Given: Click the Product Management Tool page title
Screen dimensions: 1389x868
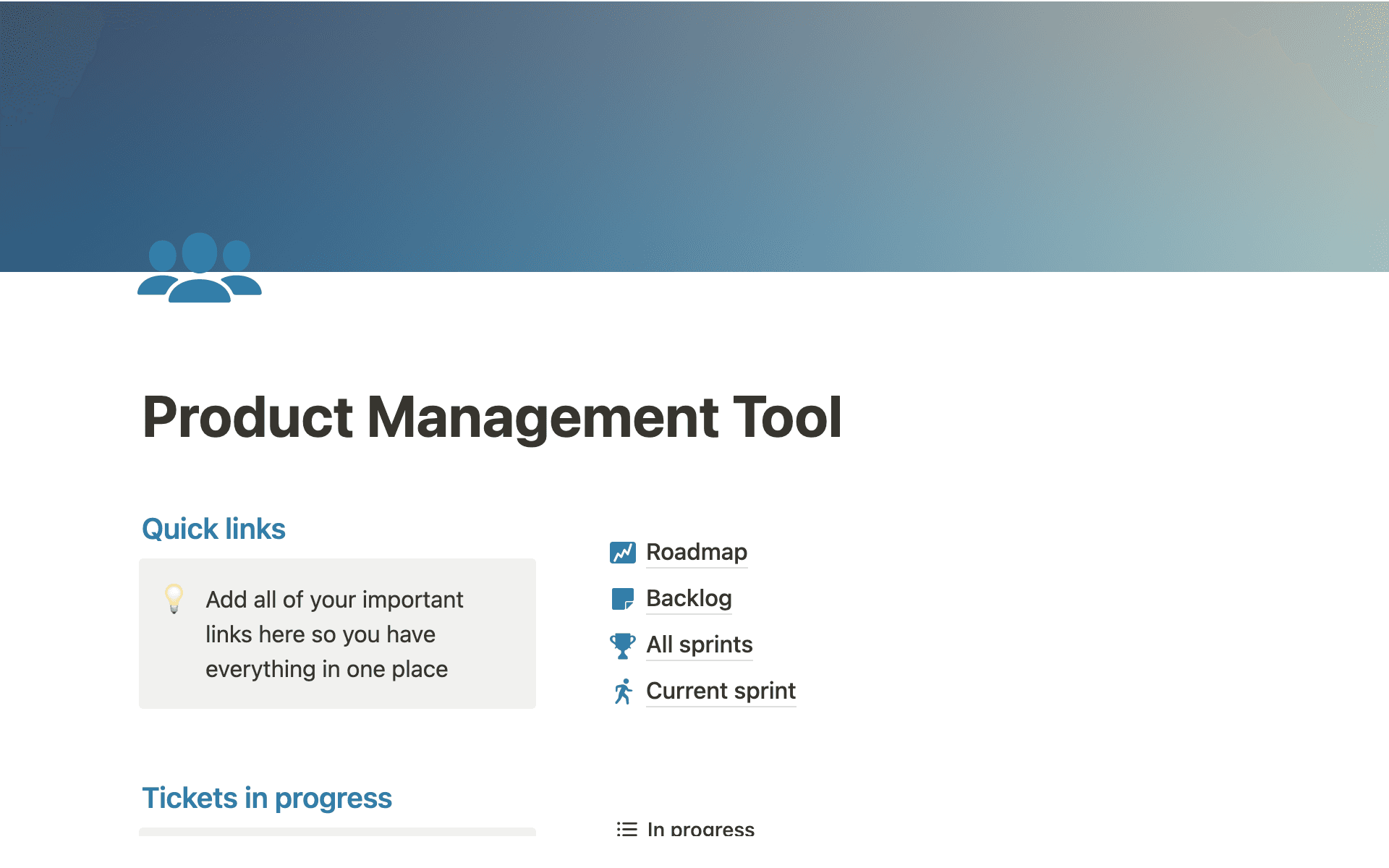Looking at the screenshot, I should pos(492,417).
